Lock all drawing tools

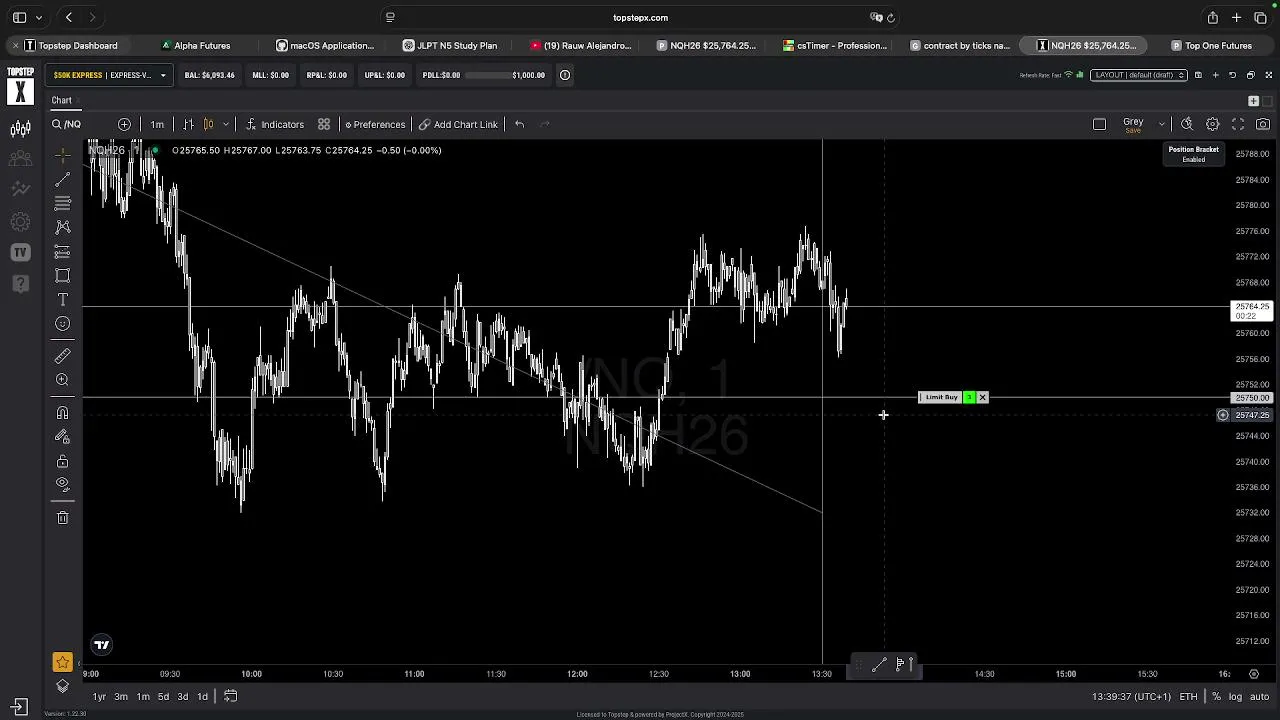[62, 461]
